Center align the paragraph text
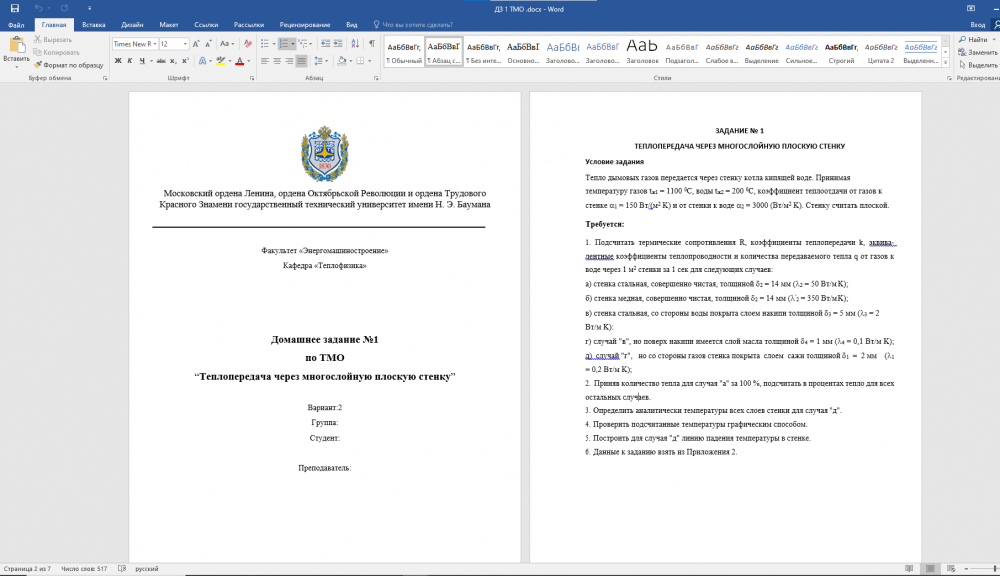1000x576 pixels. pos(277,61)
